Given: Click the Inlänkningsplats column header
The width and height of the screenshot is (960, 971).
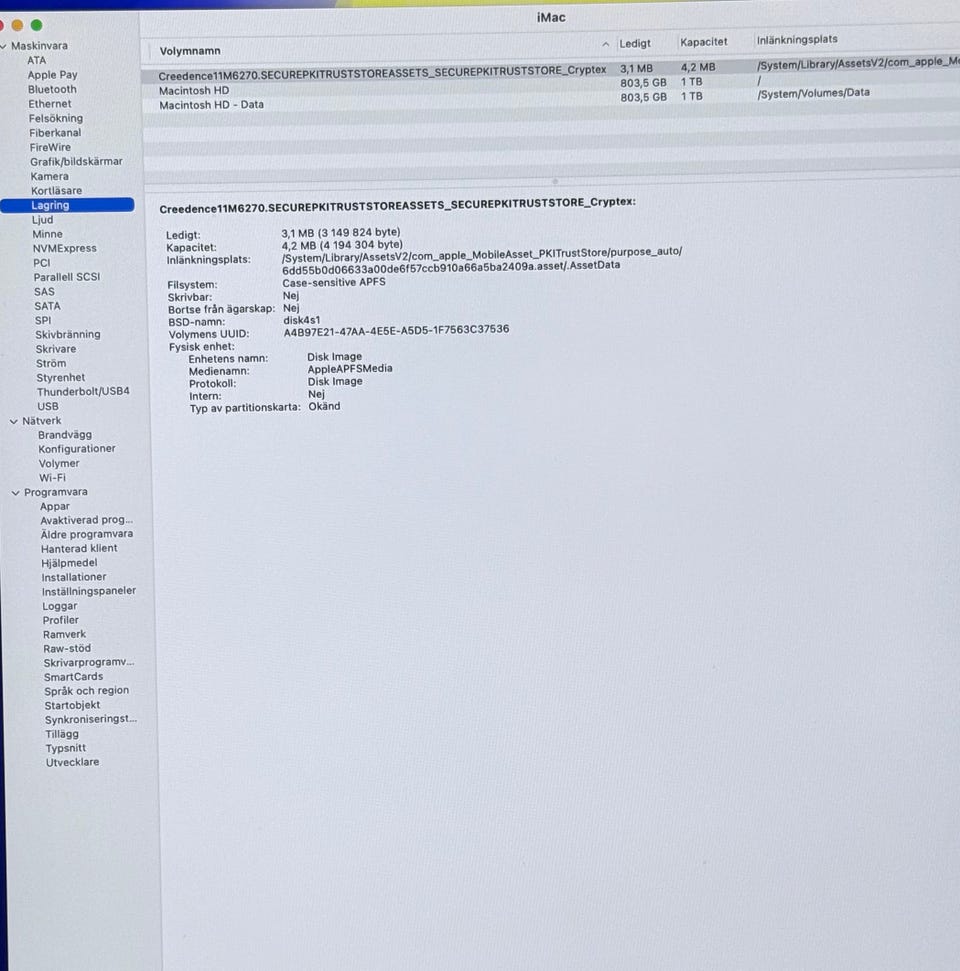Looking at the screenshot, I should coord(796,40).
